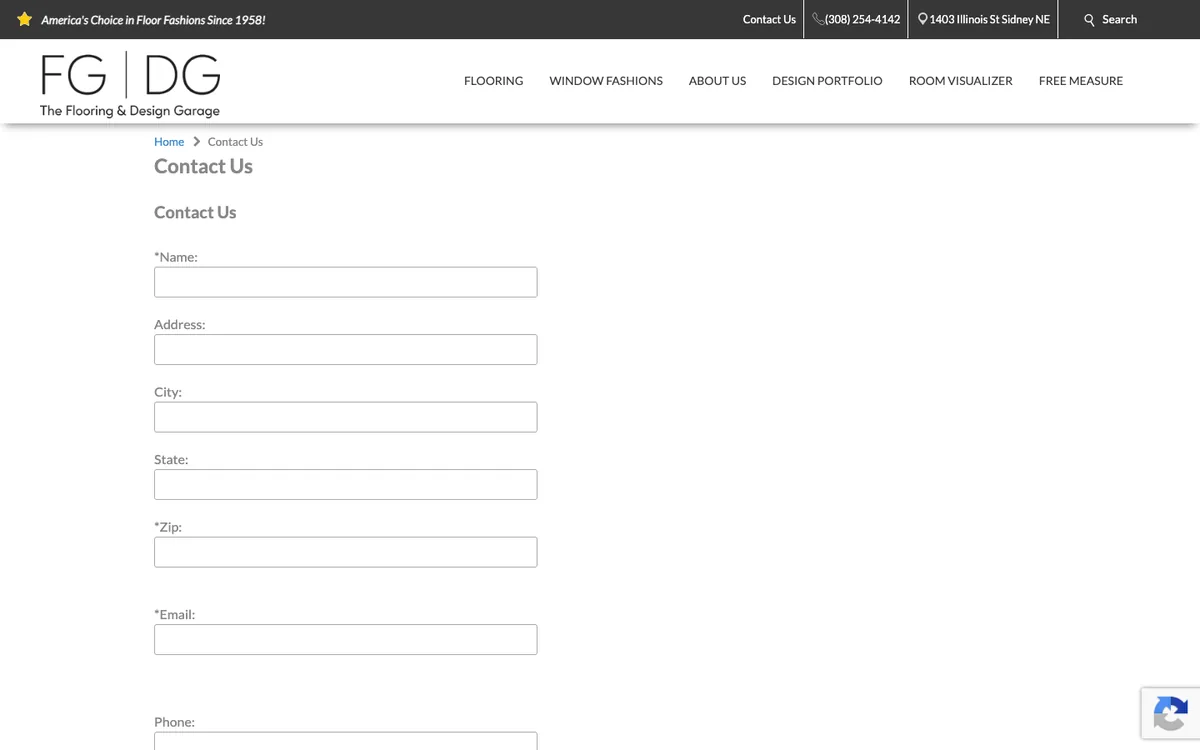This screenshot has height=750, width=1200.
Task: Open the reCAPTCHA badge
Action: (x=1170, y=713)
